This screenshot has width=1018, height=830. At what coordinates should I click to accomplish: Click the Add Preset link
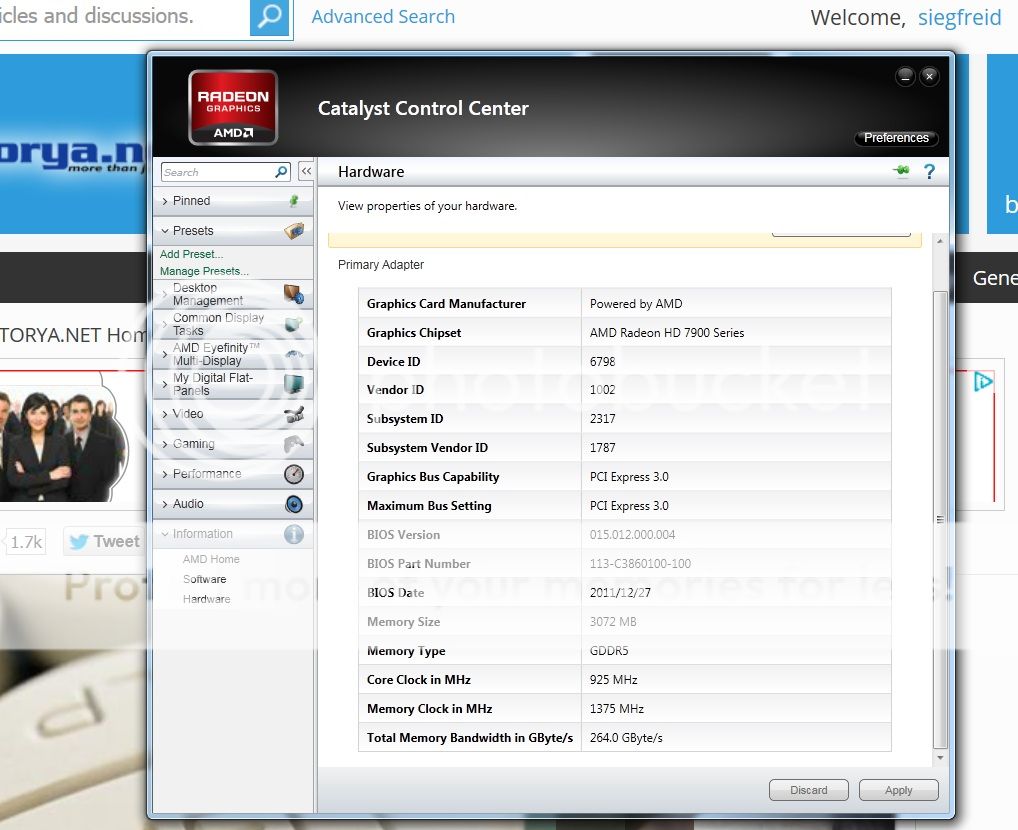[191, 254]
